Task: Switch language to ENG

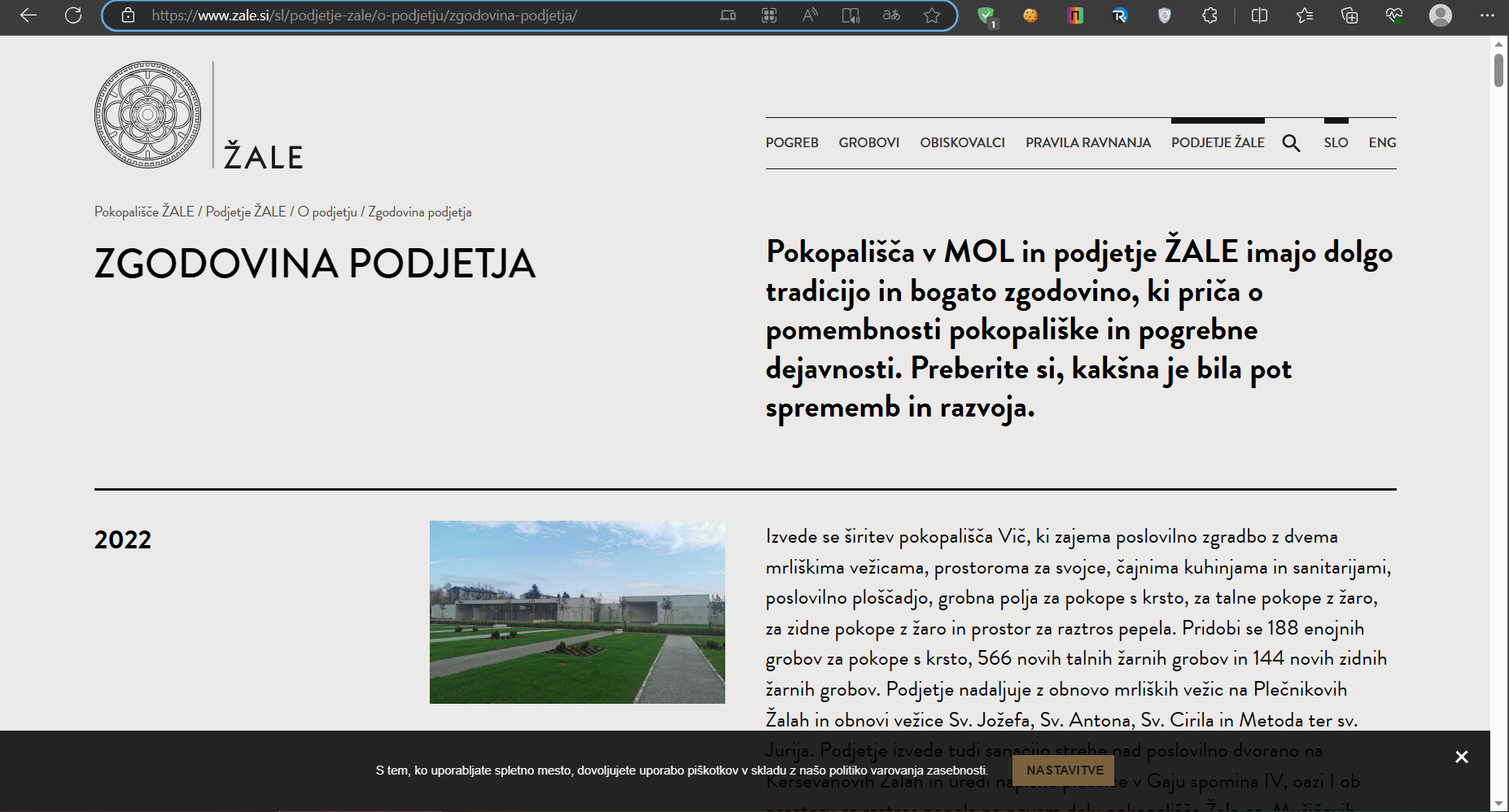Action: coord(1382,142)
